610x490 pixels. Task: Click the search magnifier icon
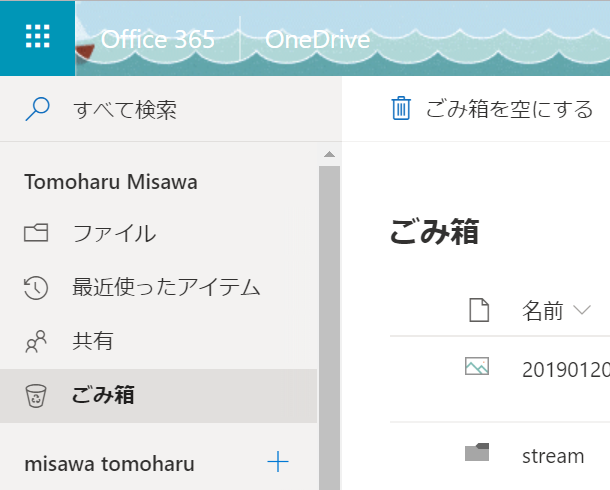tap(37, 109)
